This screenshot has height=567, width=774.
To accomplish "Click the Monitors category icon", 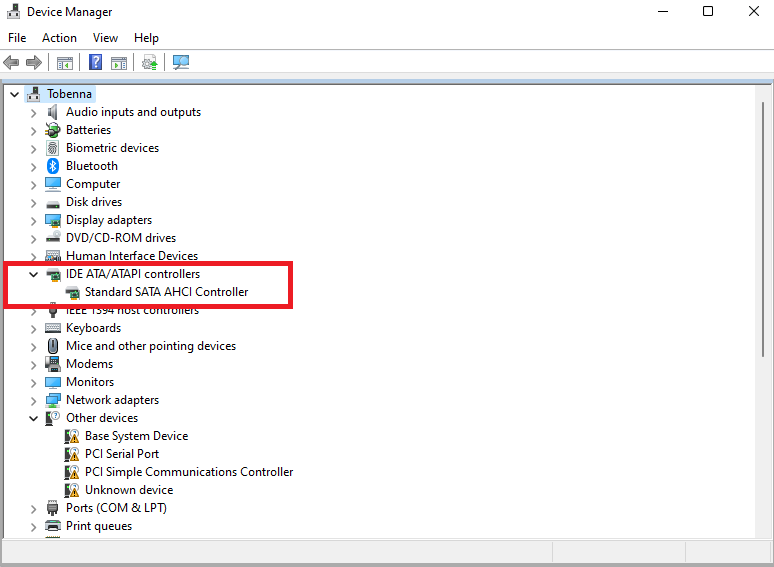I will coord(53,382).
